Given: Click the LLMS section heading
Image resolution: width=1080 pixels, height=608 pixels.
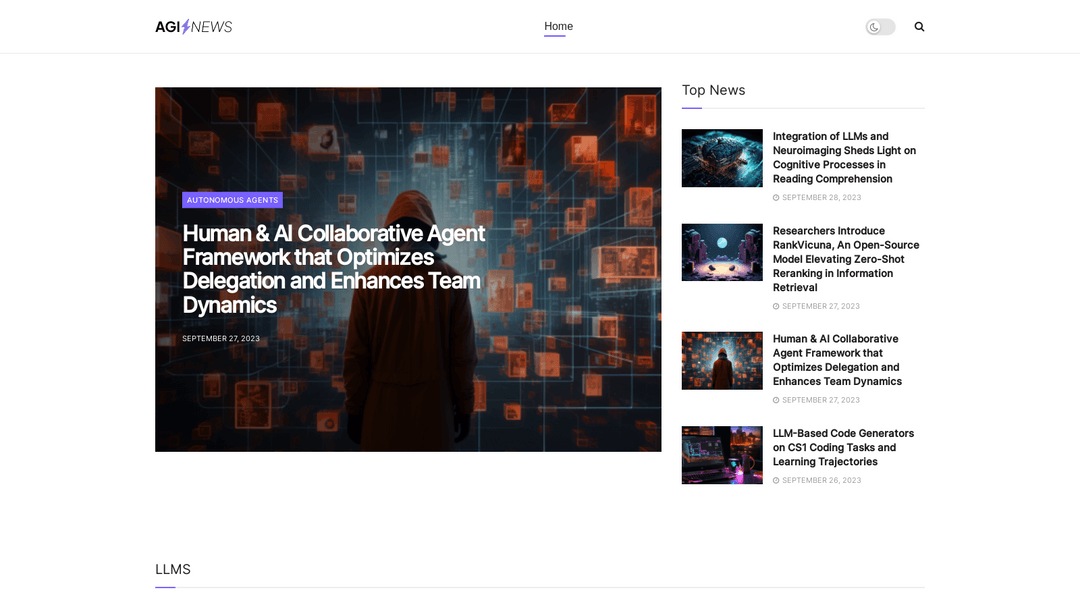Looking at the screenshot, I should click(173, 569).
